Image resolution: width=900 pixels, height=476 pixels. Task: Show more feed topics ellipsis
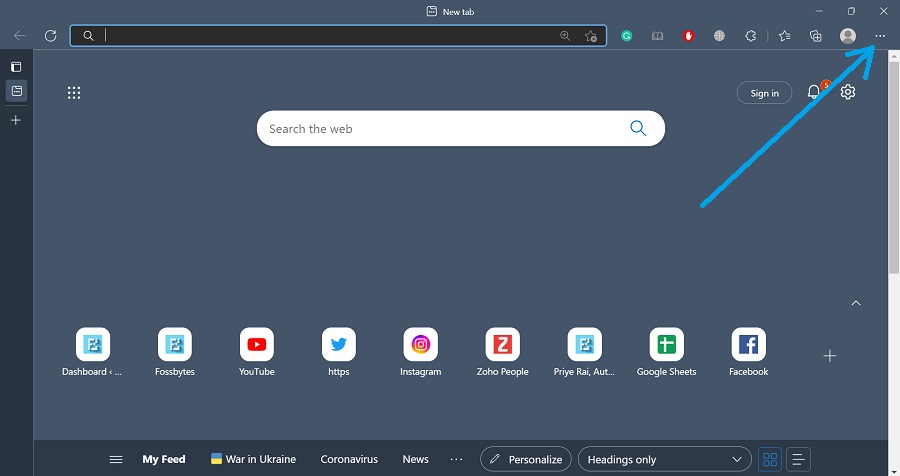click(456, 459)
